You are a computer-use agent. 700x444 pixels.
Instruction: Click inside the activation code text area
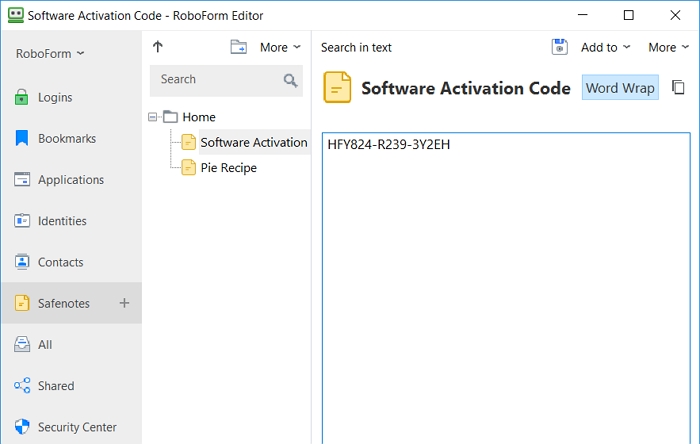(x=506, y=288)
